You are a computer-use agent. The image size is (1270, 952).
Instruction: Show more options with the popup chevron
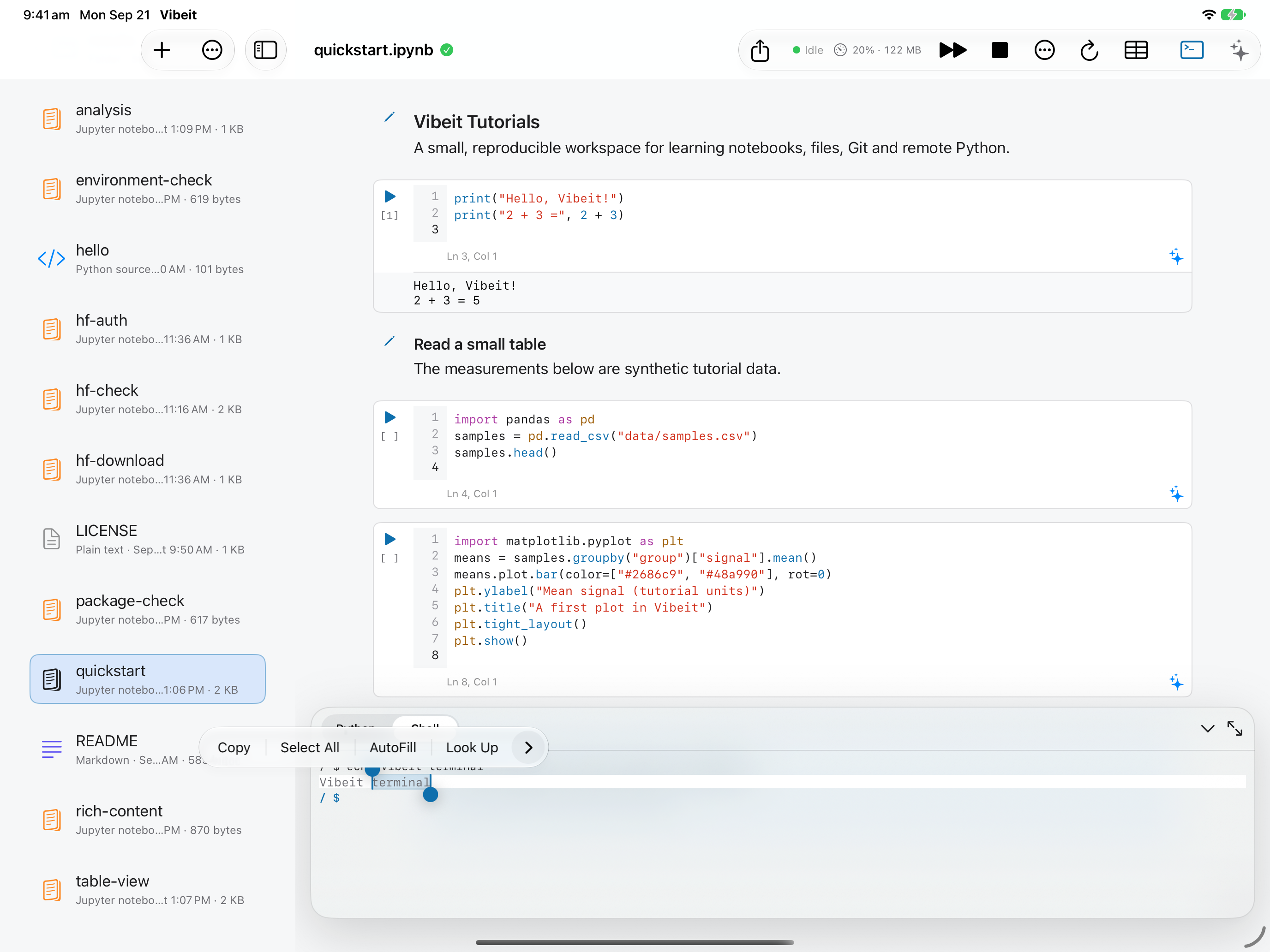click(x=528, y=747)
